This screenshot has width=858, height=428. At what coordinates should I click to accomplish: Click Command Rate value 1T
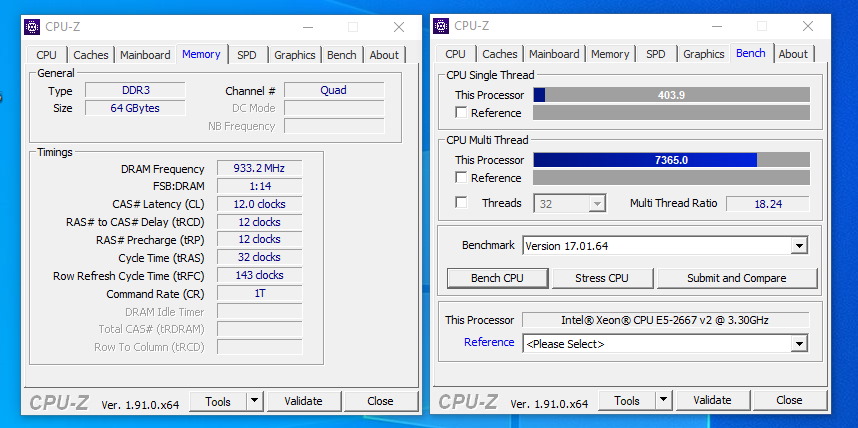[x=260, y=293]
